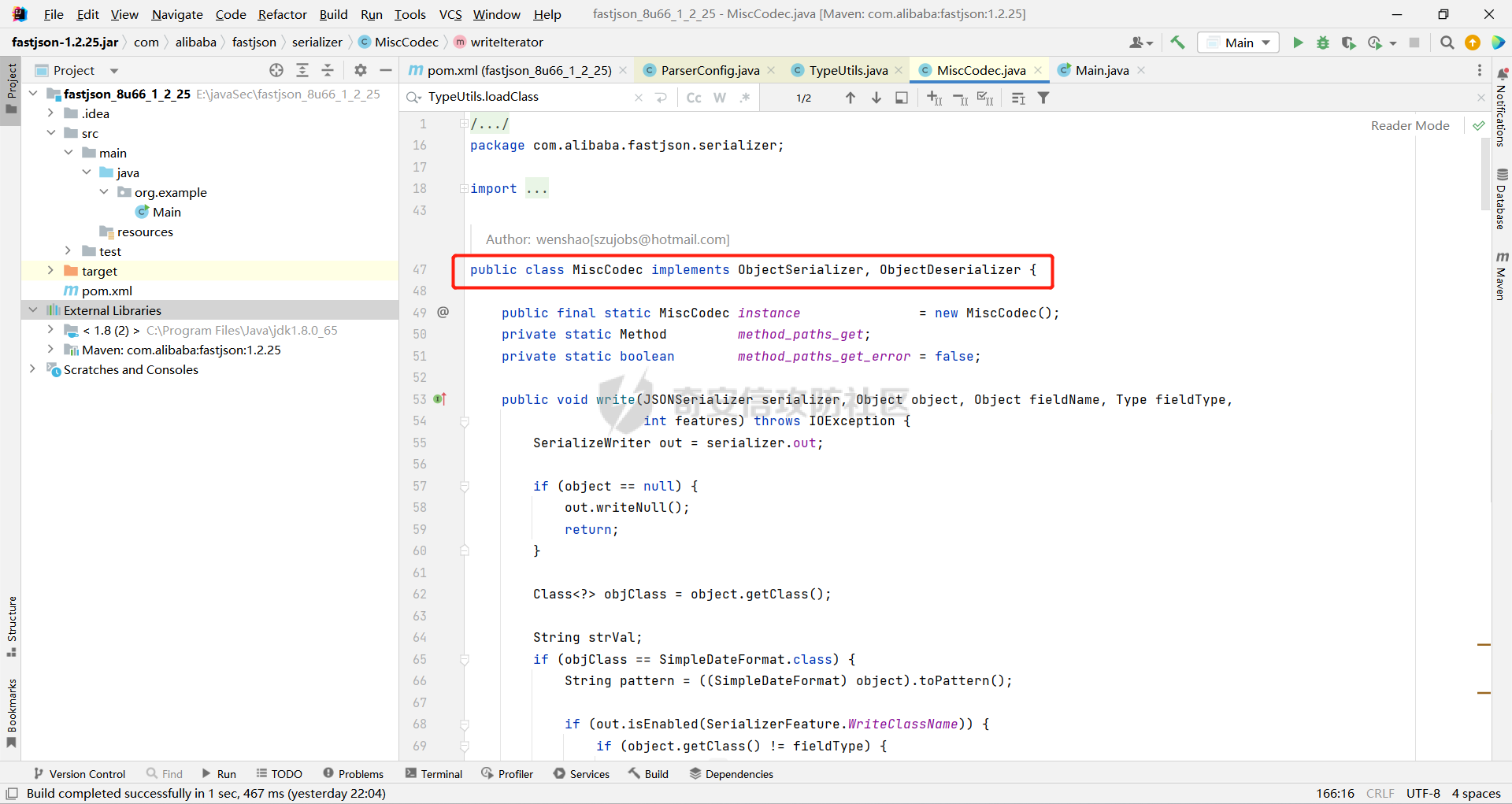Open the Terminal tool window
The image size is (1512, 804).
[x=434, y=774]
